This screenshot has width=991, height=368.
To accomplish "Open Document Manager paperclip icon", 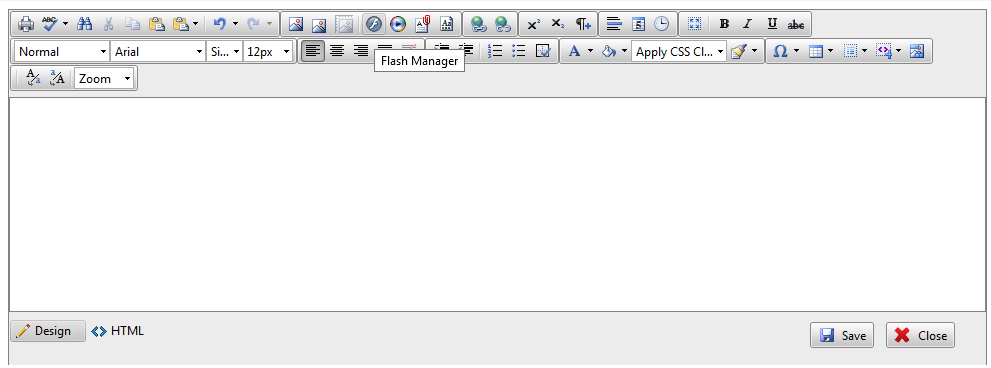I will 422,24.
